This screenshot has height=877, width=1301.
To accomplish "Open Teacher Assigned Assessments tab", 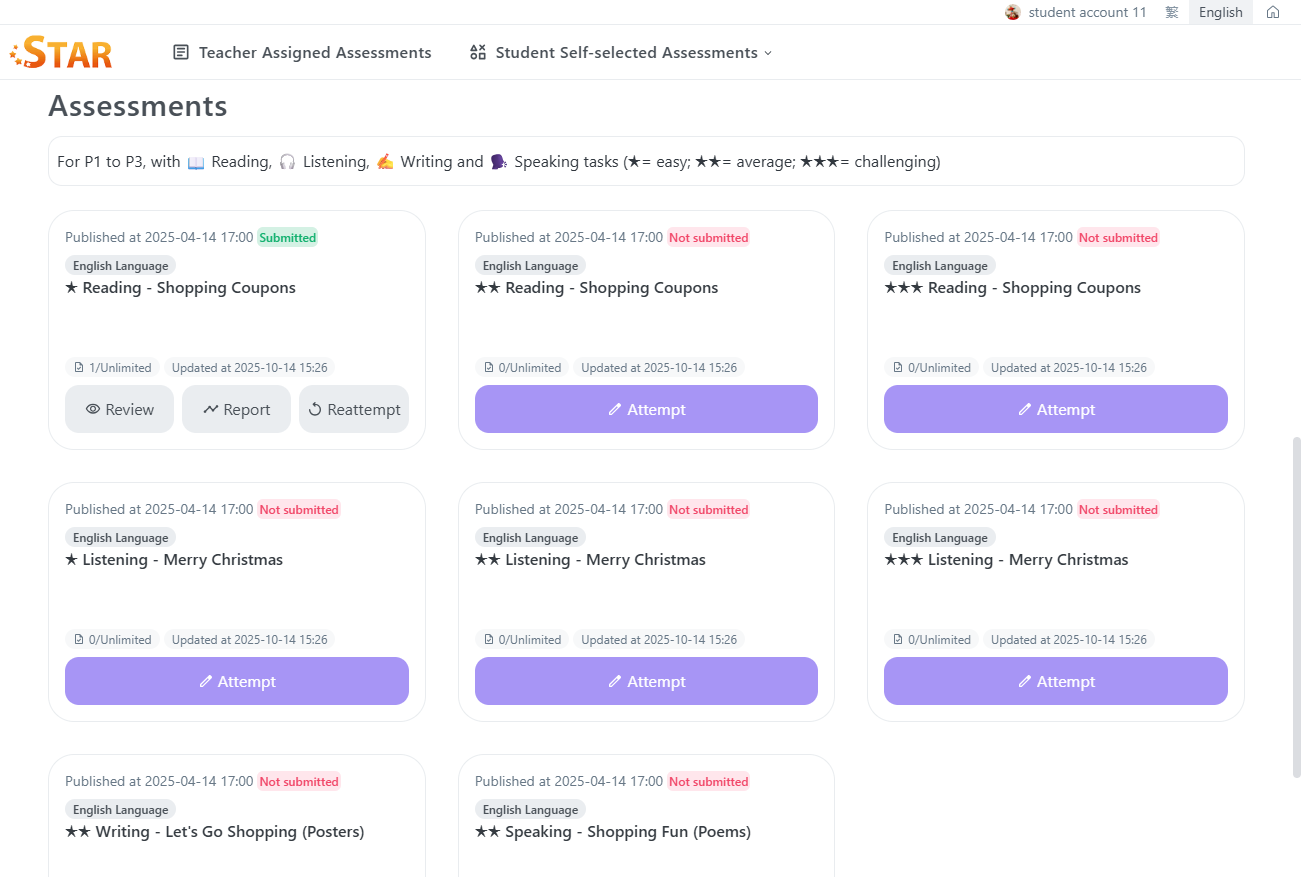I will pos(314,52).
